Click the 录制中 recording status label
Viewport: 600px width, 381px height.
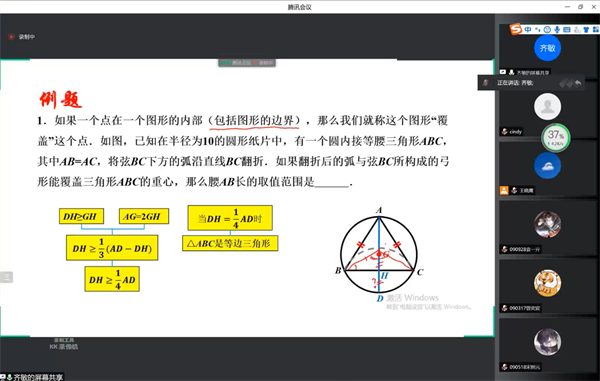(x=27, y=37)
